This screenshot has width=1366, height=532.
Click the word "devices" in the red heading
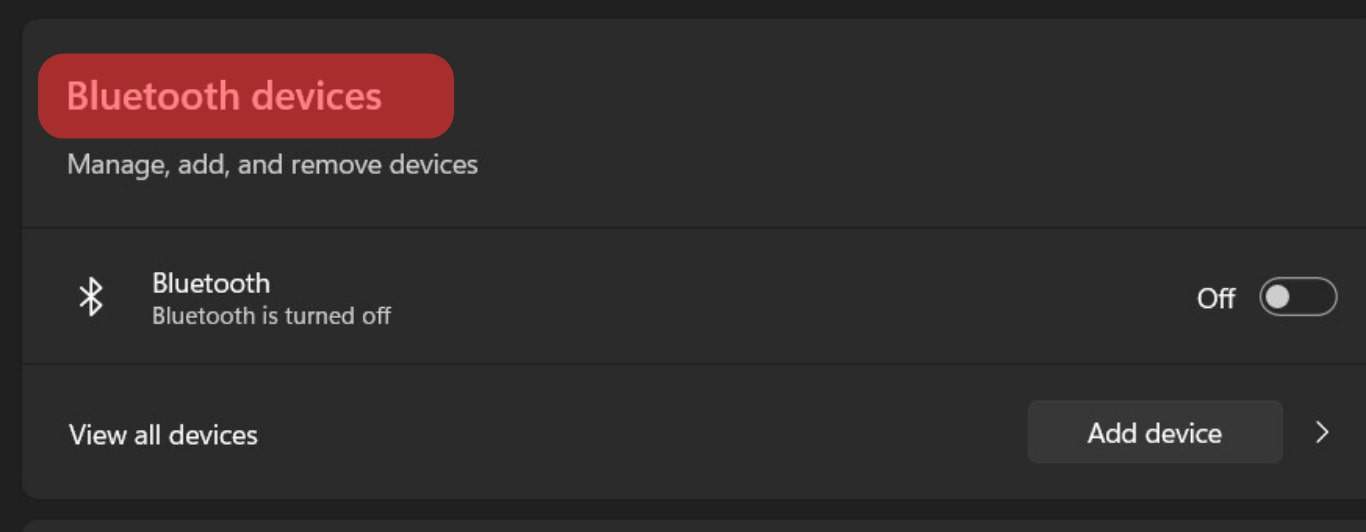(316, 96)
